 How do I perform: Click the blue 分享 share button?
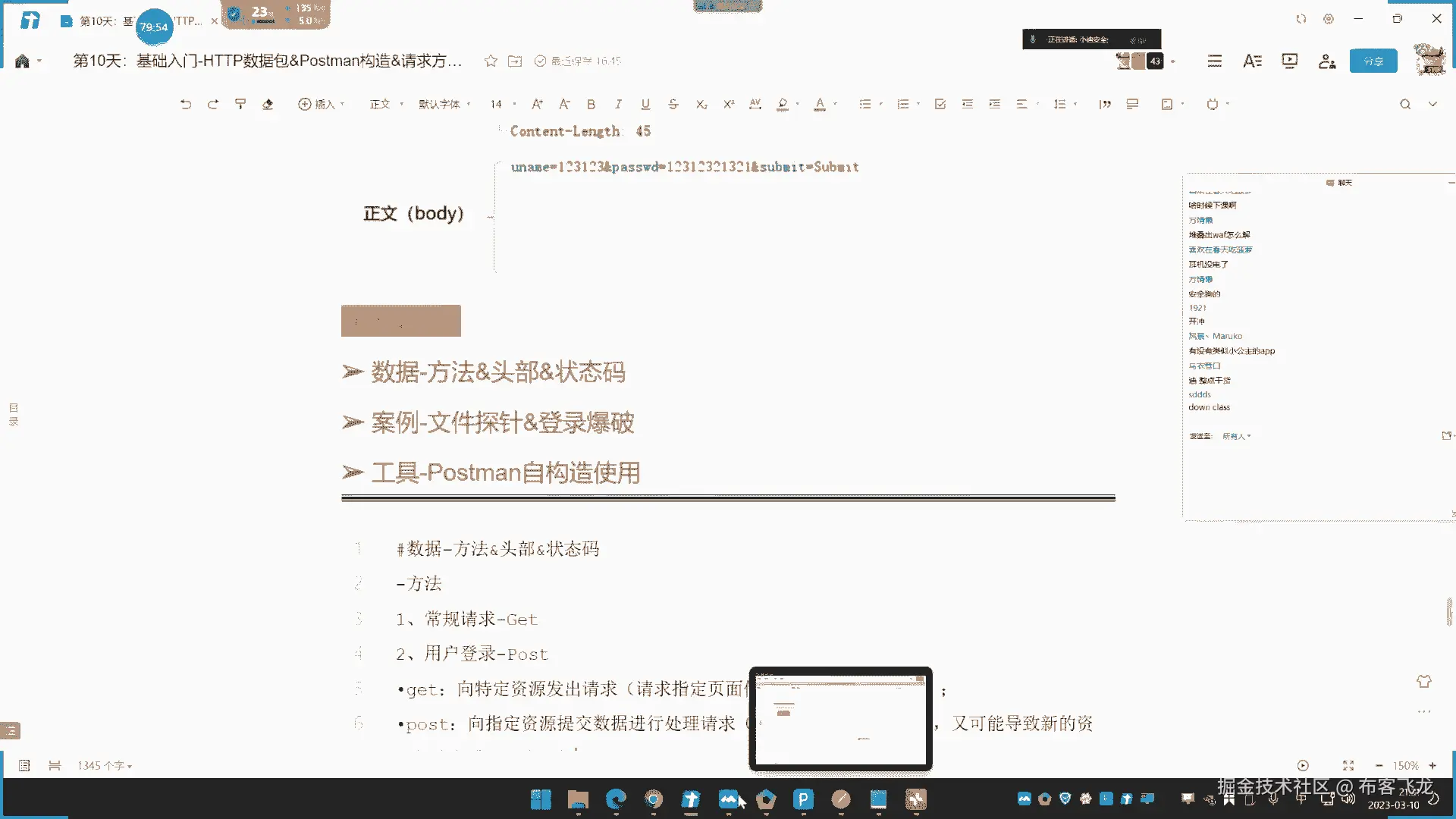pyautogui.click(x=1373, y=61)
